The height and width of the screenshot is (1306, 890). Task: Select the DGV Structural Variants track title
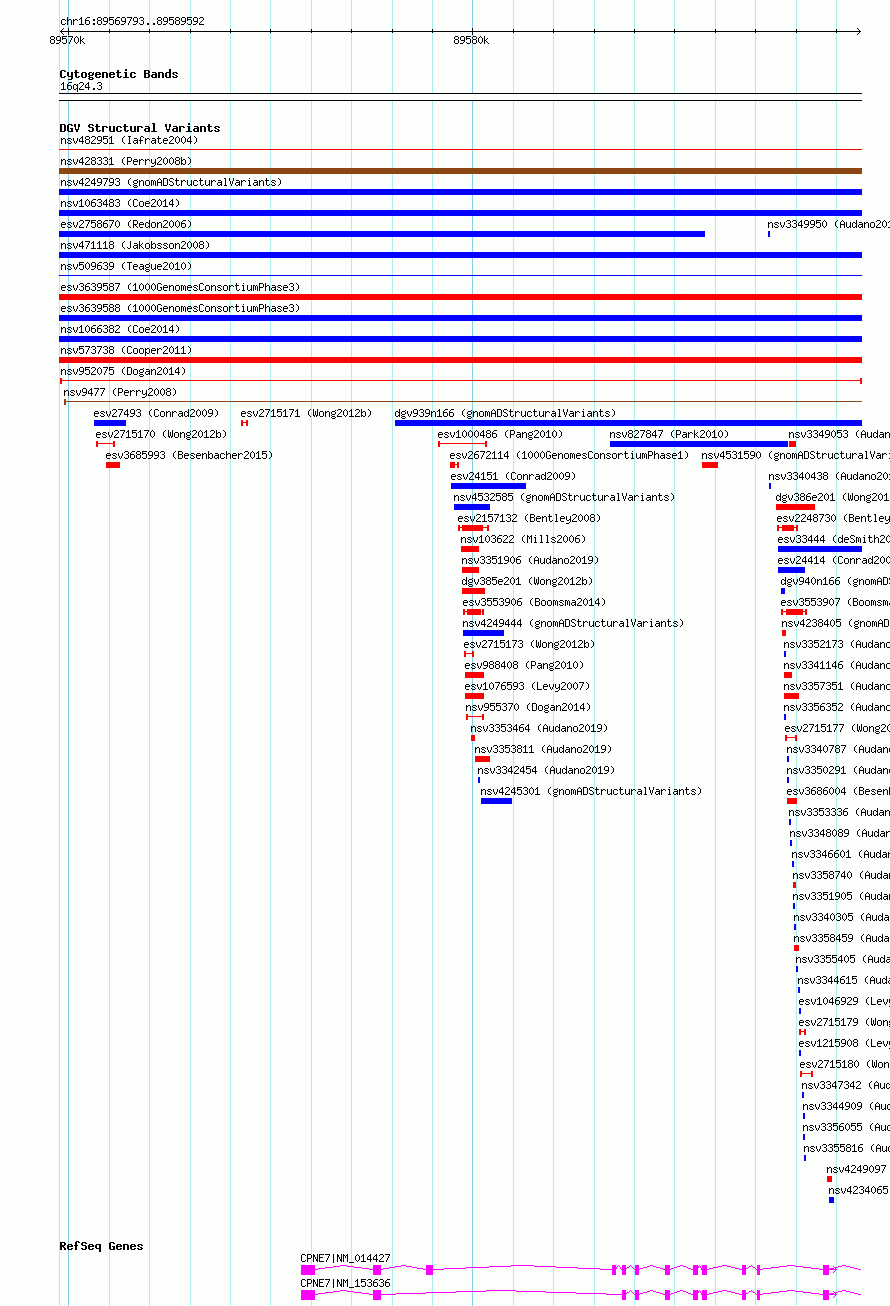[140, 128]
